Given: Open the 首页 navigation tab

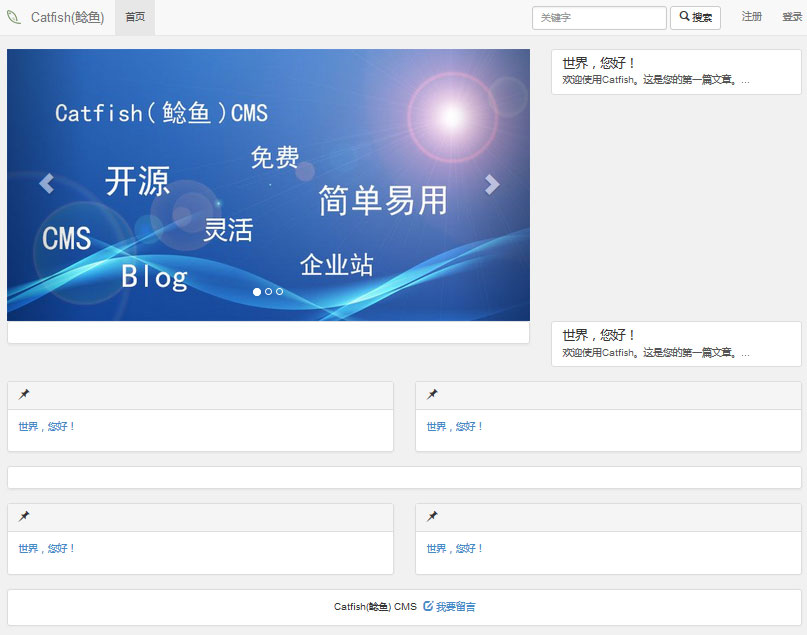Looking at the screenshot, I should 136,17.
